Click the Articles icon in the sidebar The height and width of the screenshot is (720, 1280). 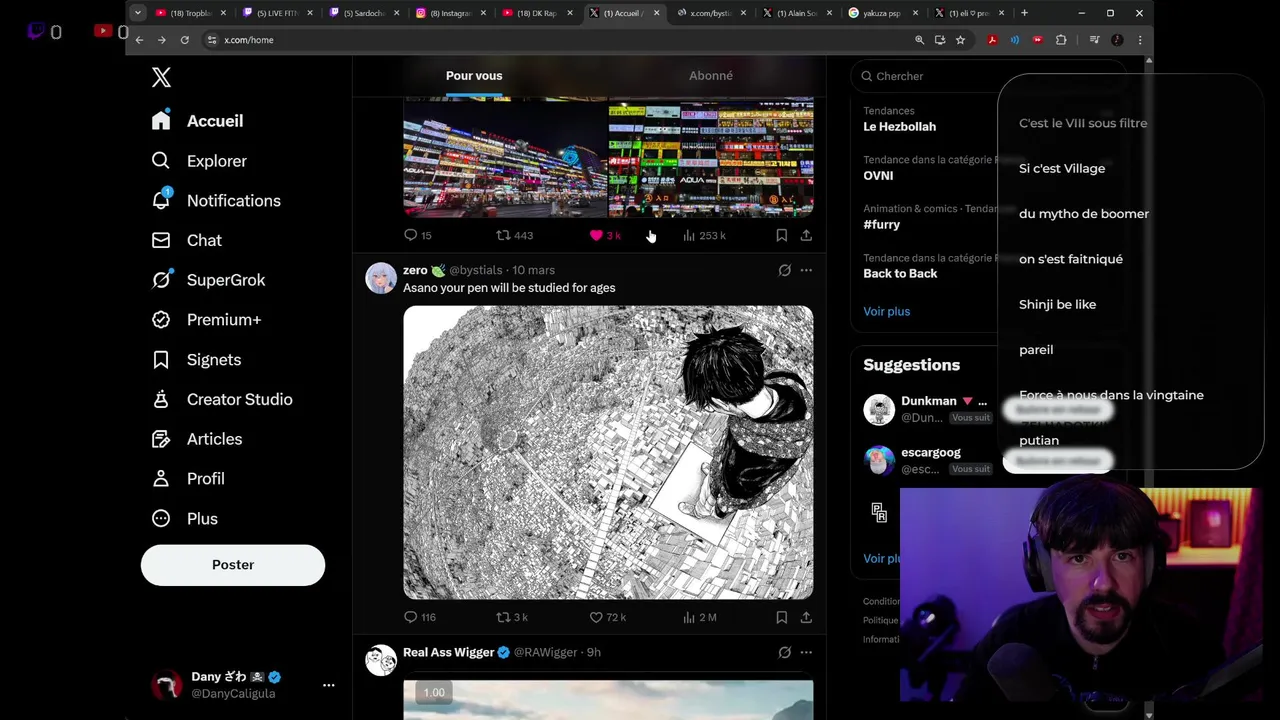(x=161, y=439)
